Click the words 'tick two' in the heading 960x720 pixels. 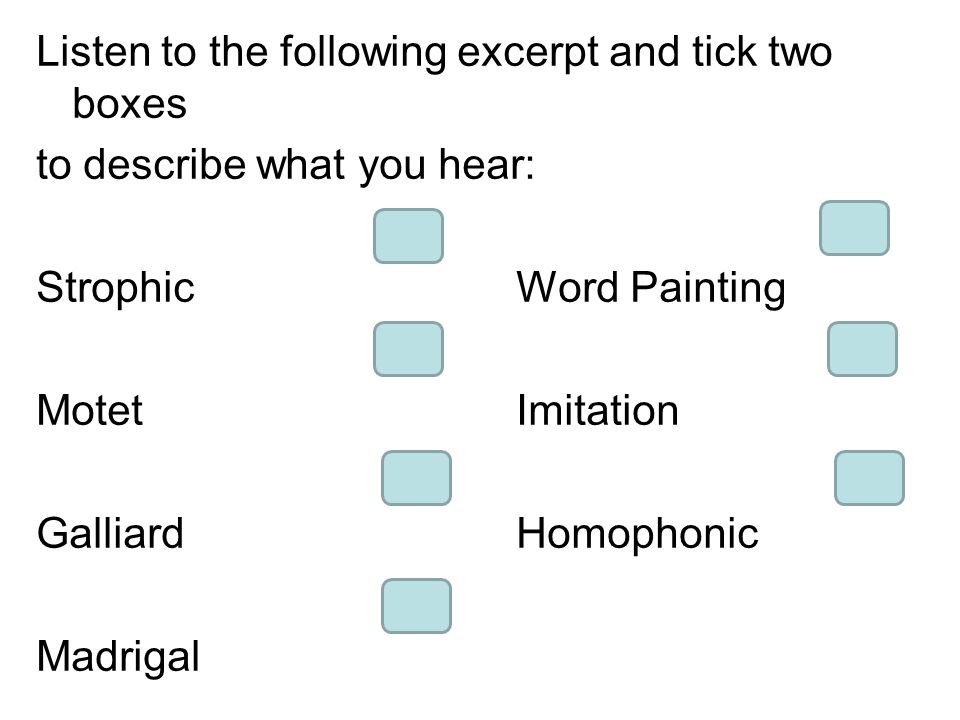(762, 51)
